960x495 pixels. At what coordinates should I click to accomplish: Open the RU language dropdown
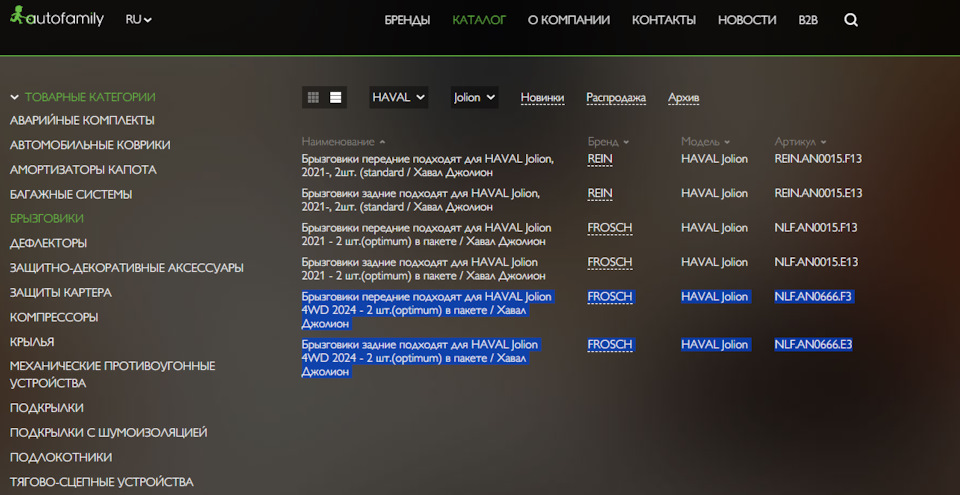tap(138, 20)
